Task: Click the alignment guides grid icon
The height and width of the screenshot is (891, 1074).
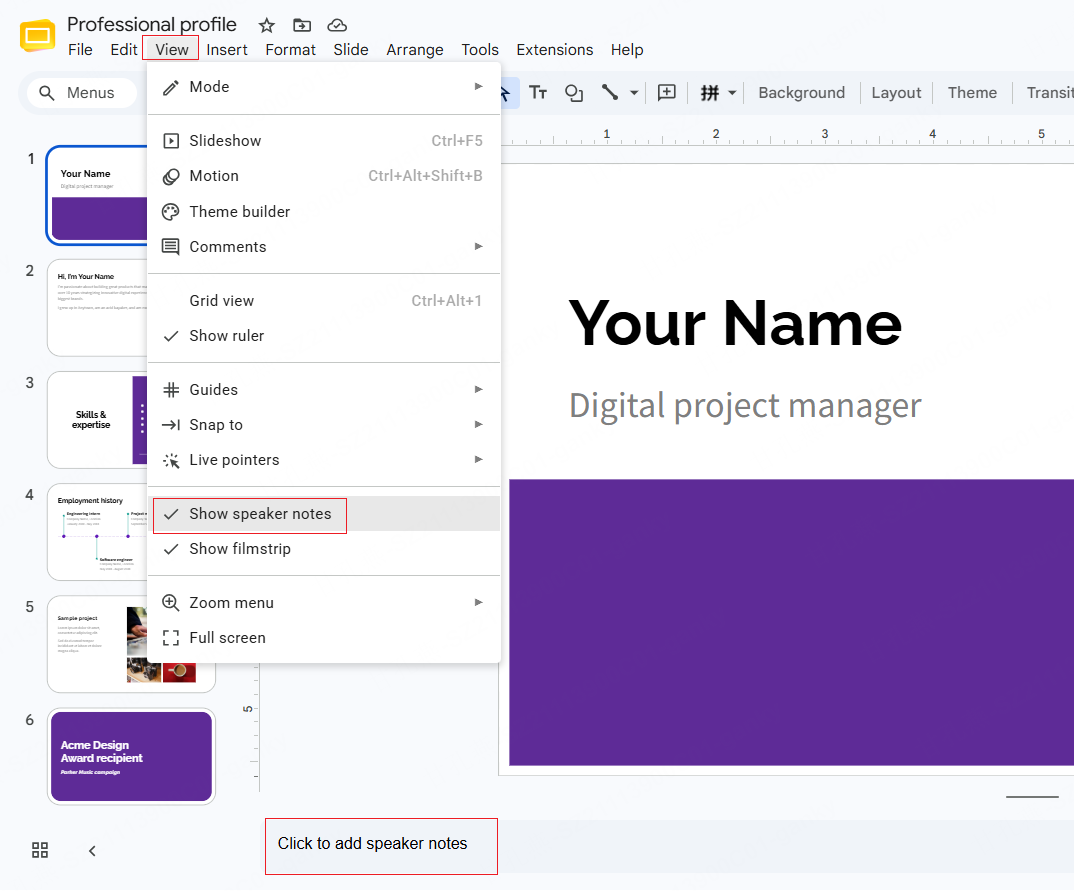Action: (x=710, y=92)
